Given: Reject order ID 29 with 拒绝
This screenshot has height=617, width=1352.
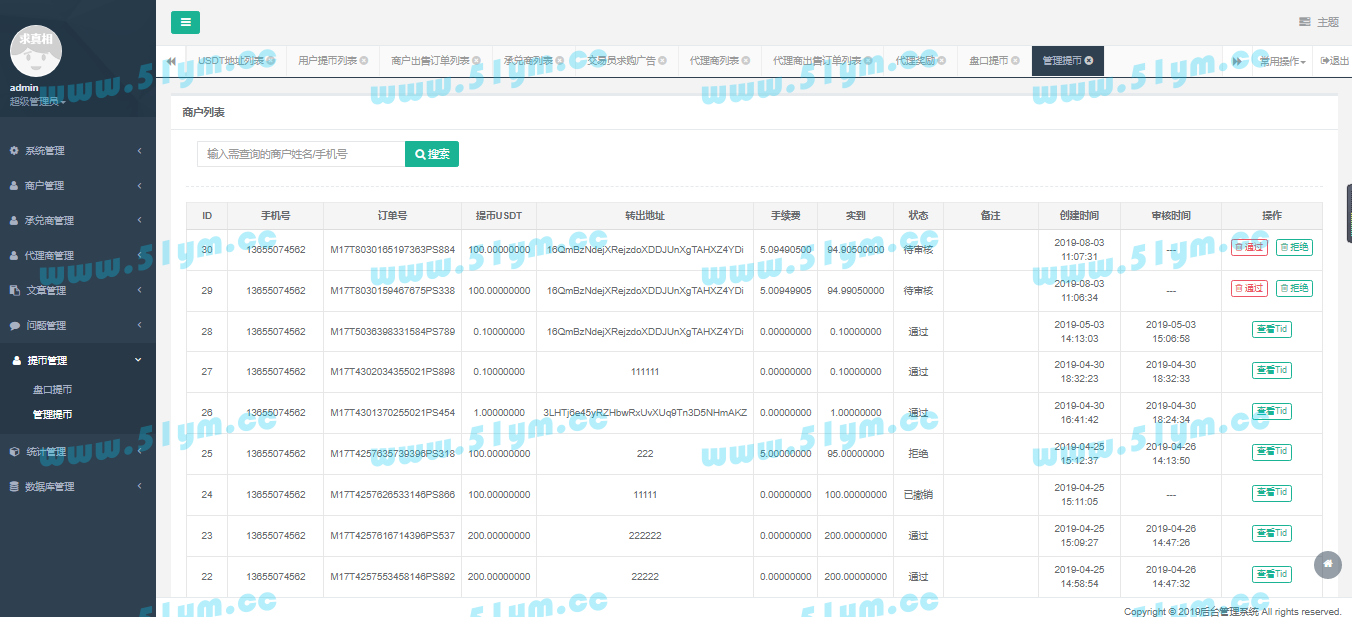Looking at the screenshot, I should pos(1294,289).
